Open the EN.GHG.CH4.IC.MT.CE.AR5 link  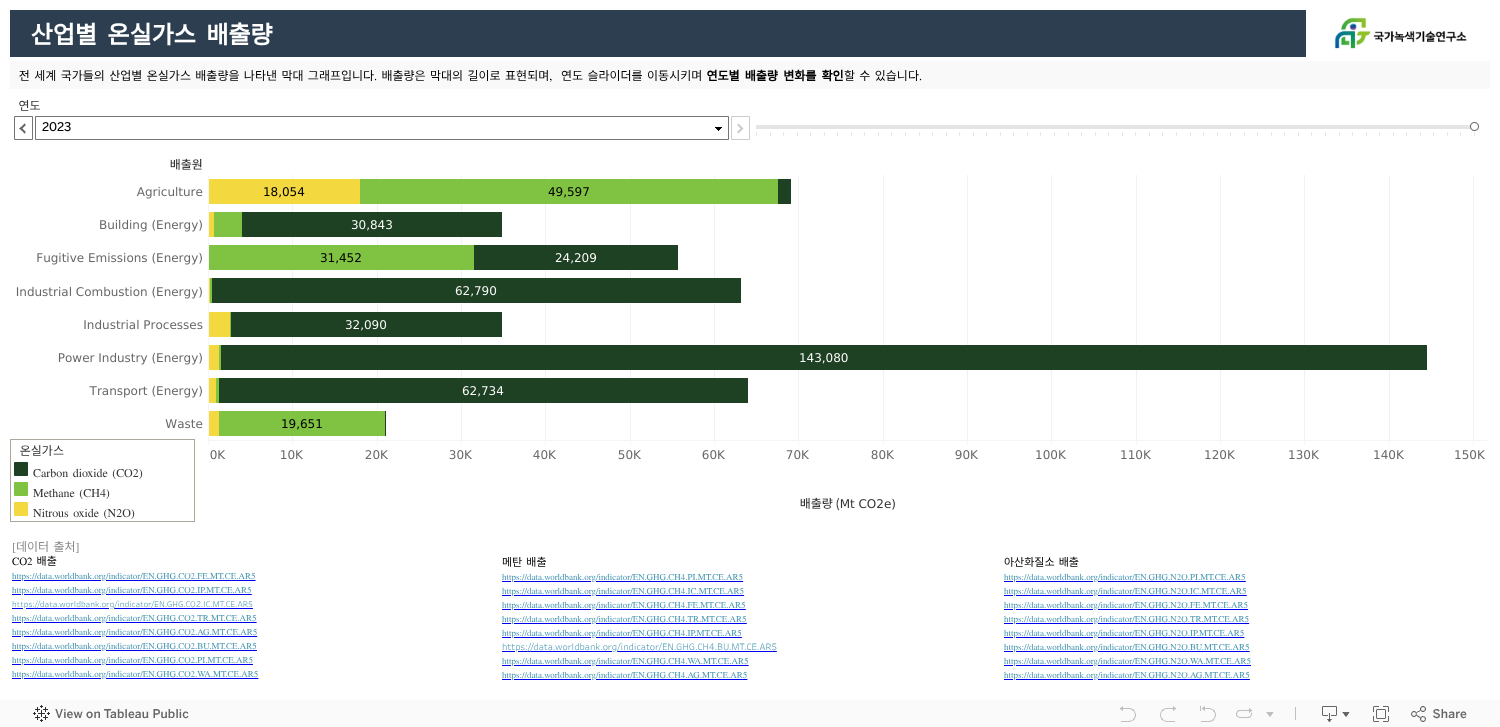coord(623,591)
